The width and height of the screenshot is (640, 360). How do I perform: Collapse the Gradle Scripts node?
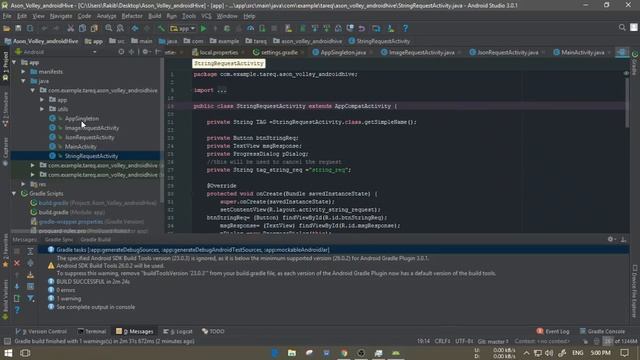14,193
